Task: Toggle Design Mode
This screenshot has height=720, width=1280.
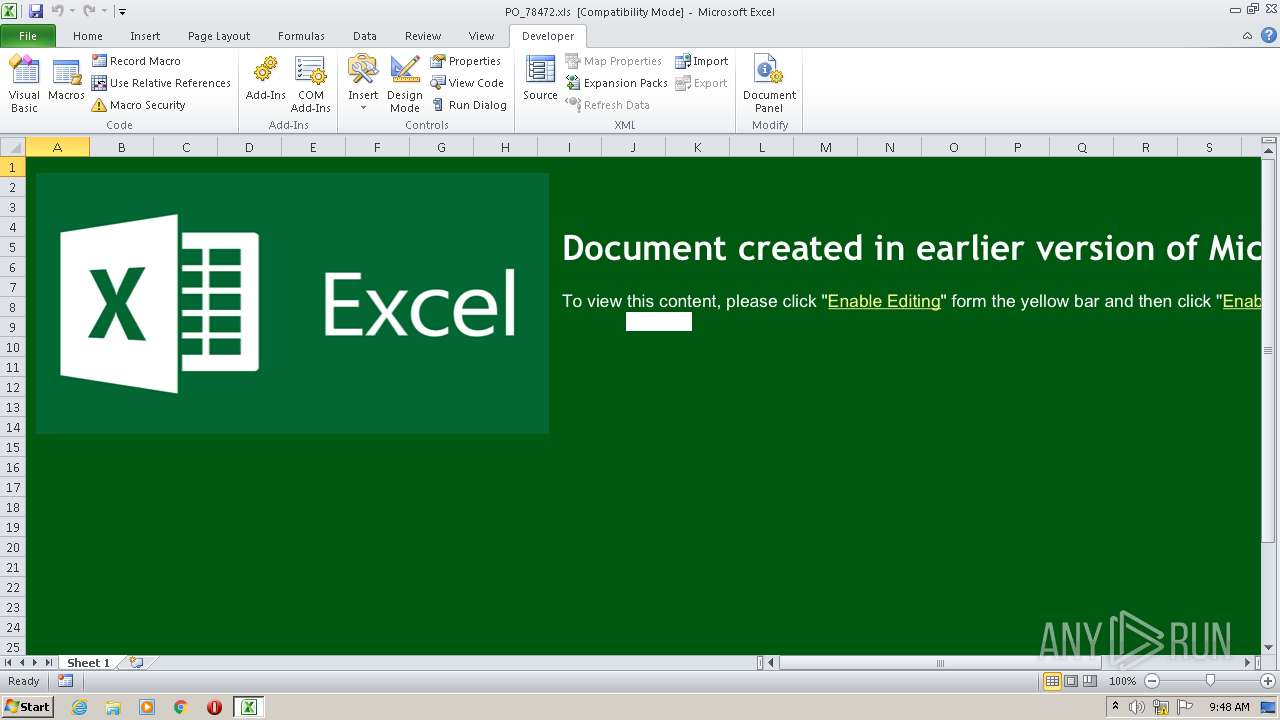Action: tap(405, 84)
